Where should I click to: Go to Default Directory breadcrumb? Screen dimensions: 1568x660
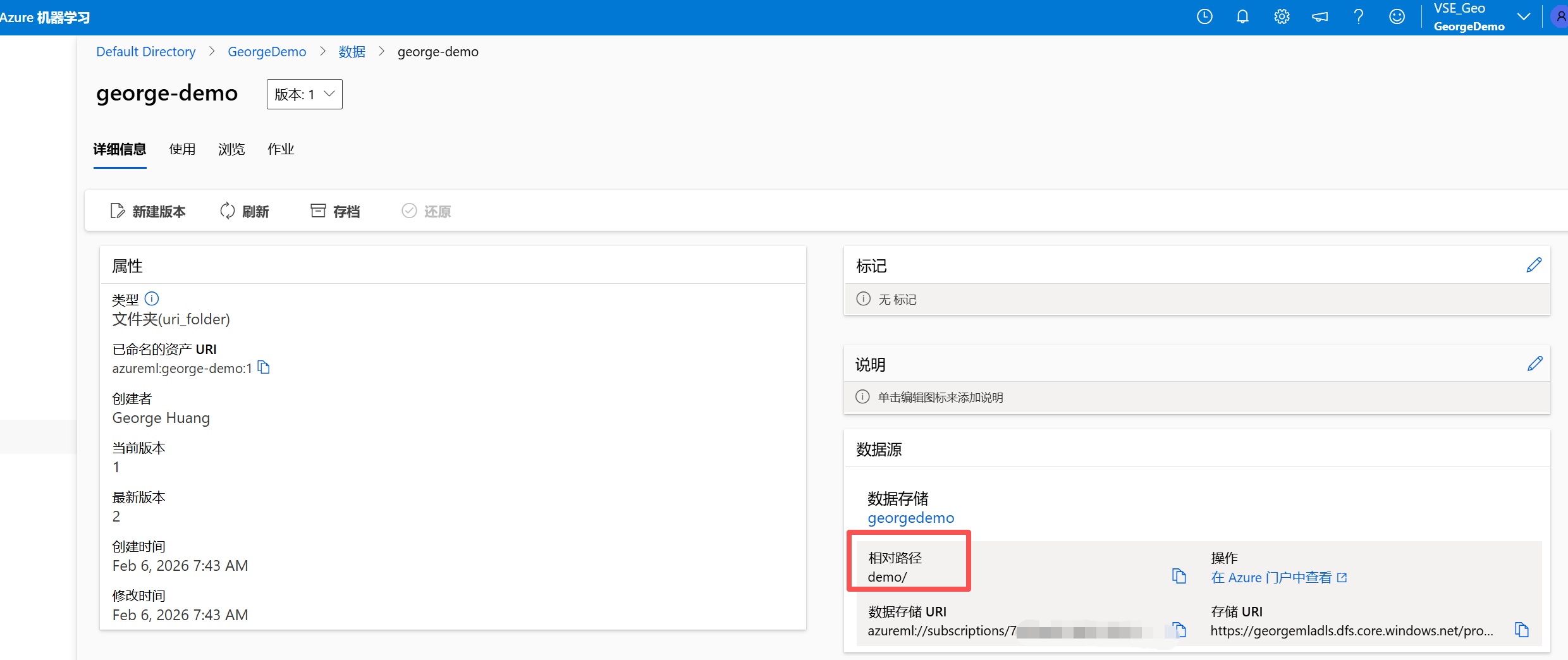pos(146,52)
